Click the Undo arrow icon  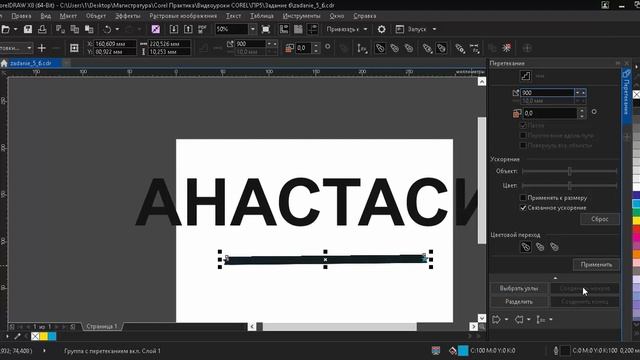point(107,29)
